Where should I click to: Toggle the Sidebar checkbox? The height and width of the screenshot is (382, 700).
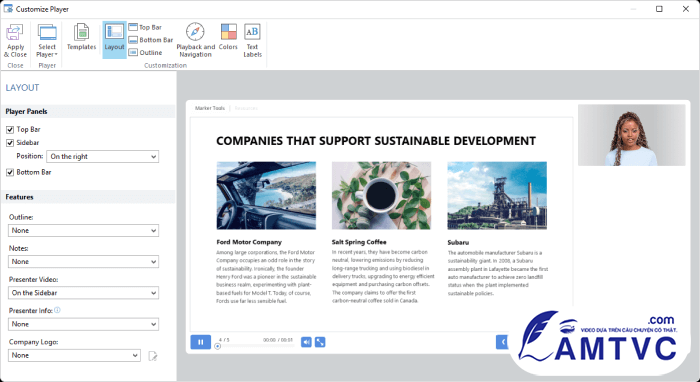click(x=10, y=143)
